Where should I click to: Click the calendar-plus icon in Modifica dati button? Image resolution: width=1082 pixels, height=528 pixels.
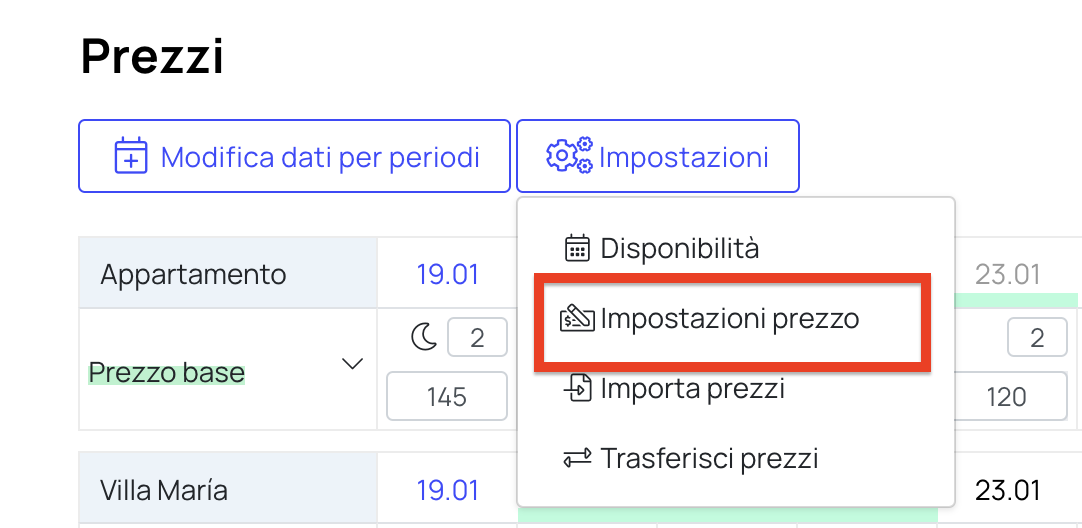pyautogui.click(x=130, y=156)
